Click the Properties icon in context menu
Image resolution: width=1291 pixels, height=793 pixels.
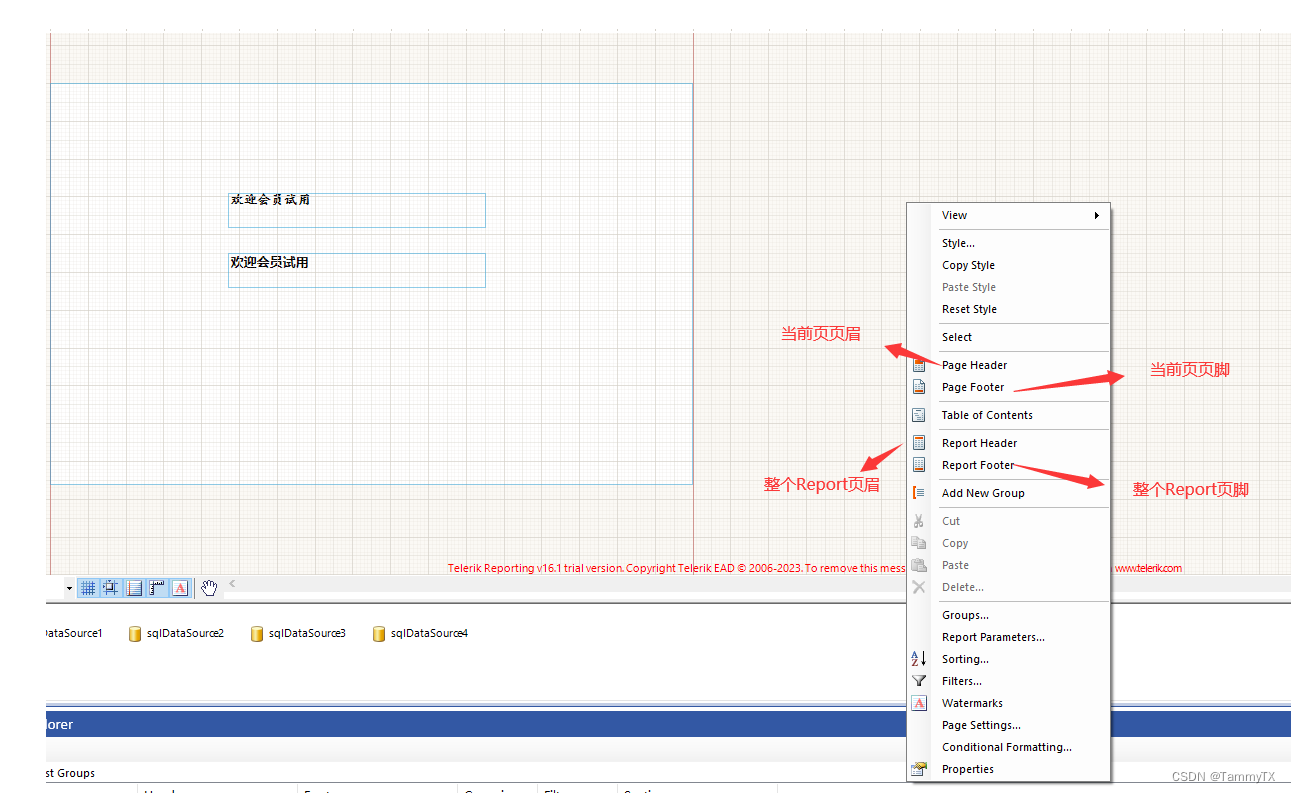coord(919,769)
